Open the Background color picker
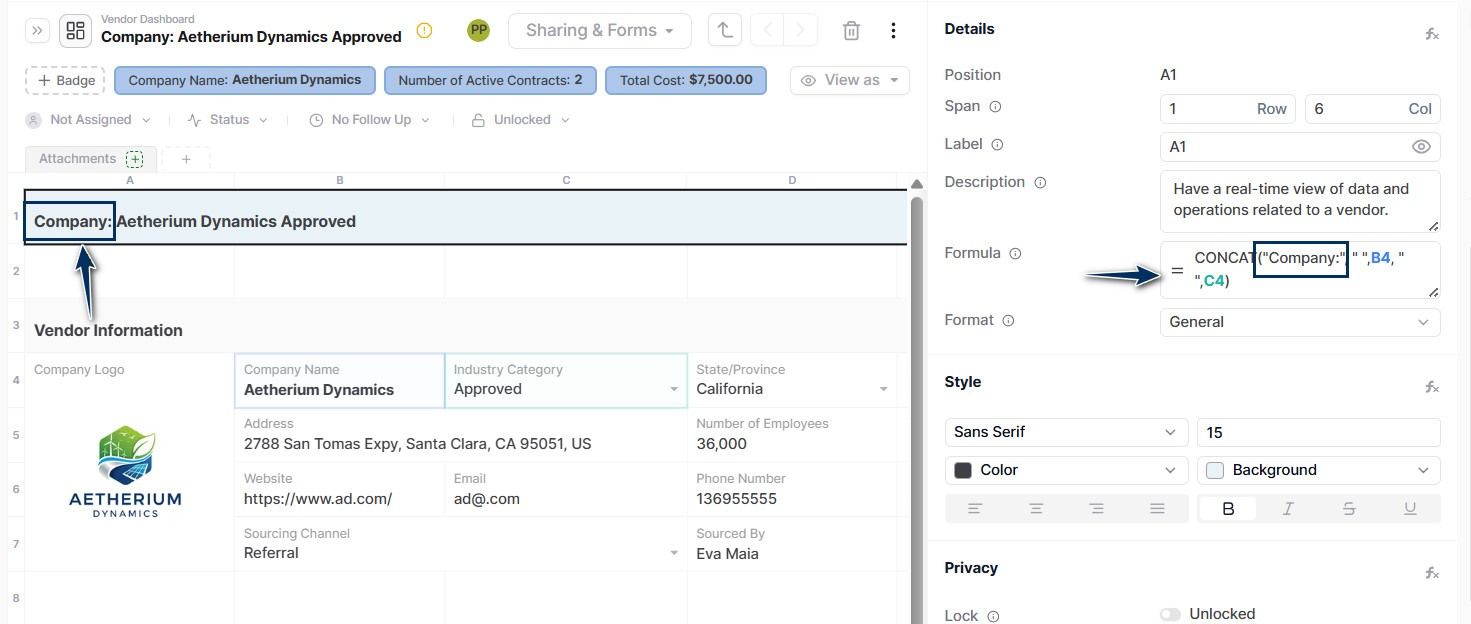Image resolution: width=1471 pixels, height=624 pixels. pos(1318,470)
